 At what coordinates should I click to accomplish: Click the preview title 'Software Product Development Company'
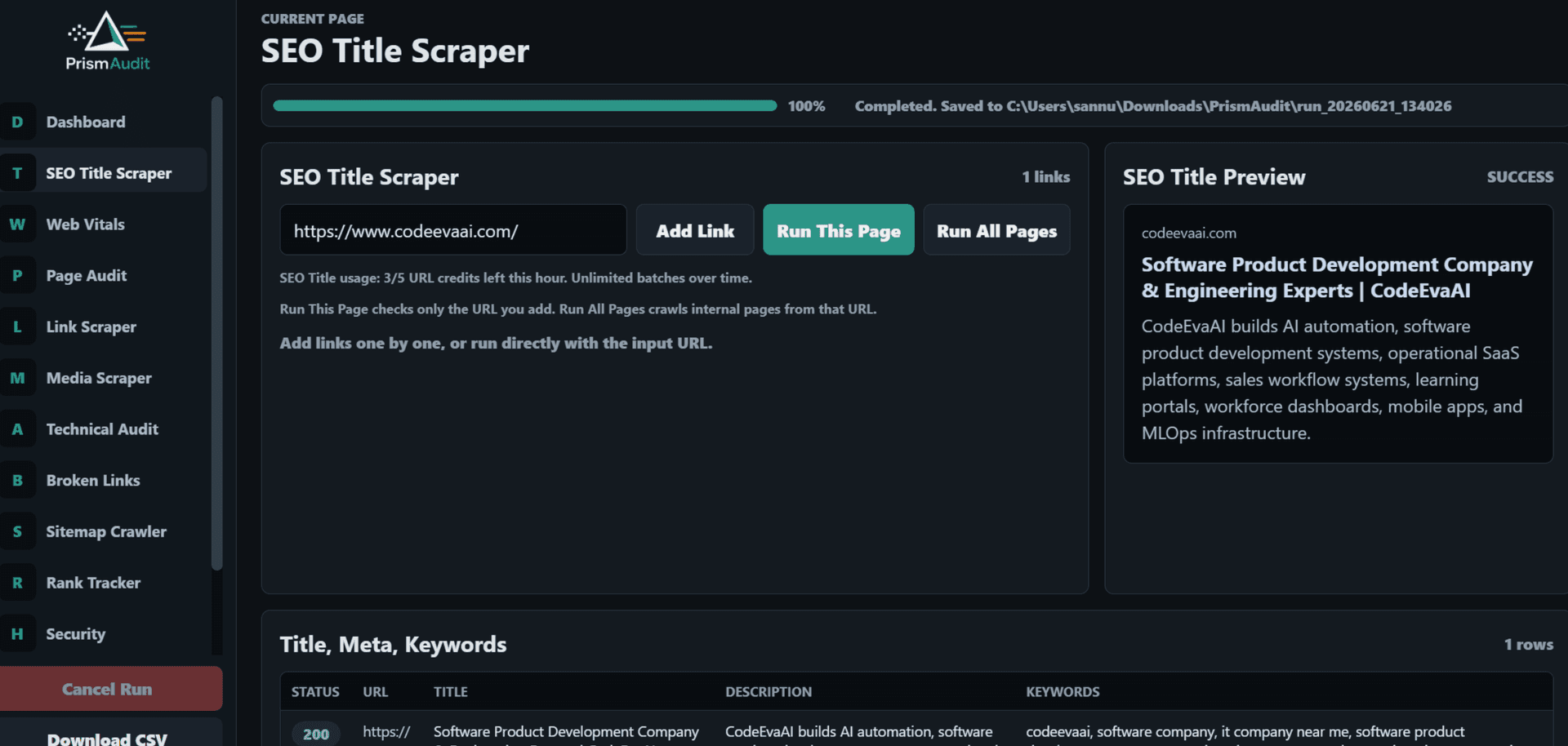pyautogui.click(x=1337, y=278)
